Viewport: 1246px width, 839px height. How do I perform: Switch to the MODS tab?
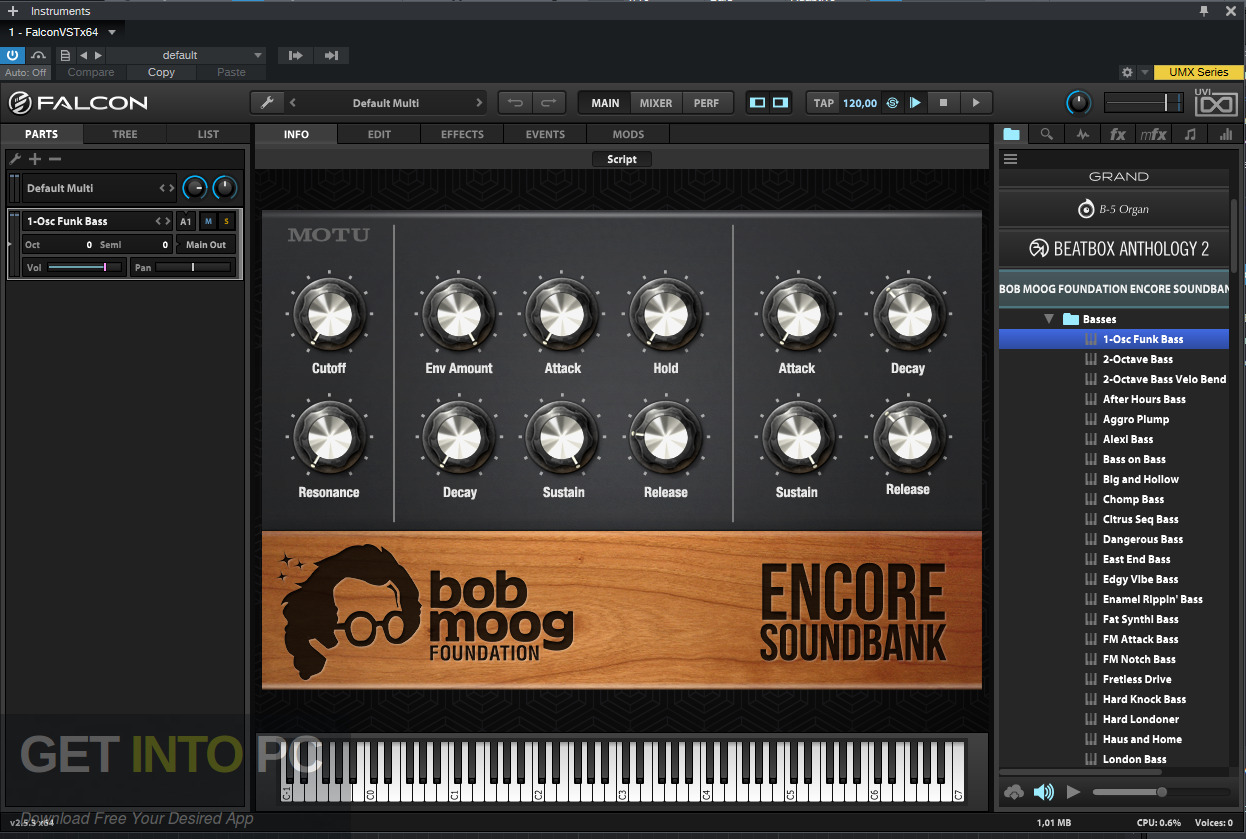click(x=628, y=134)
